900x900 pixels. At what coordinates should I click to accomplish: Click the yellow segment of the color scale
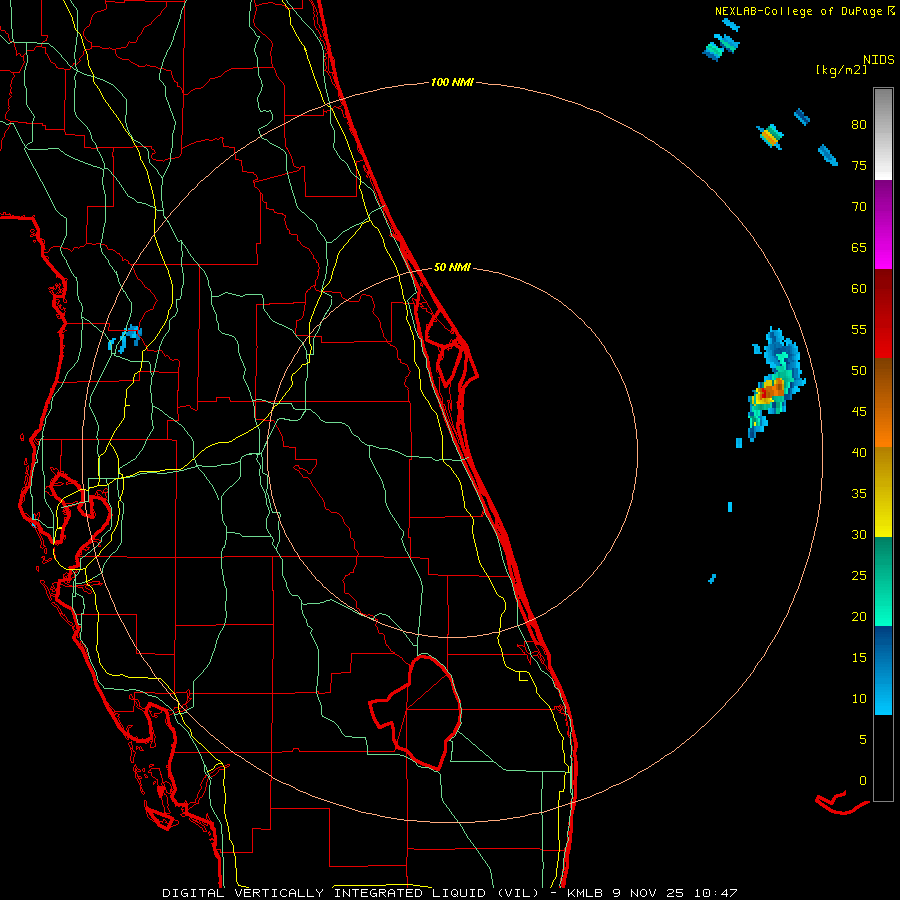click(883, 492)
